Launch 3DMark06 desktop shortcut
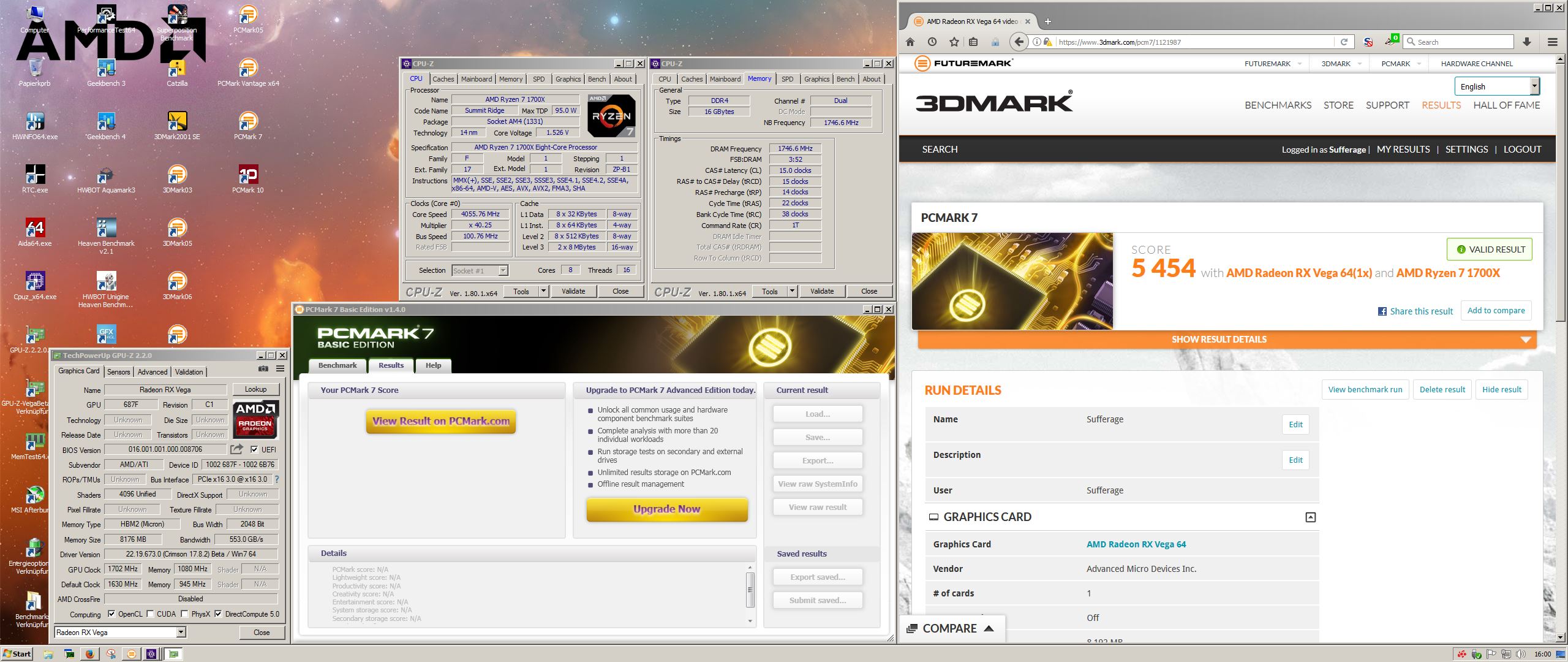The height and width of the screenshot is (662, 1568). (x=177, y=285)
